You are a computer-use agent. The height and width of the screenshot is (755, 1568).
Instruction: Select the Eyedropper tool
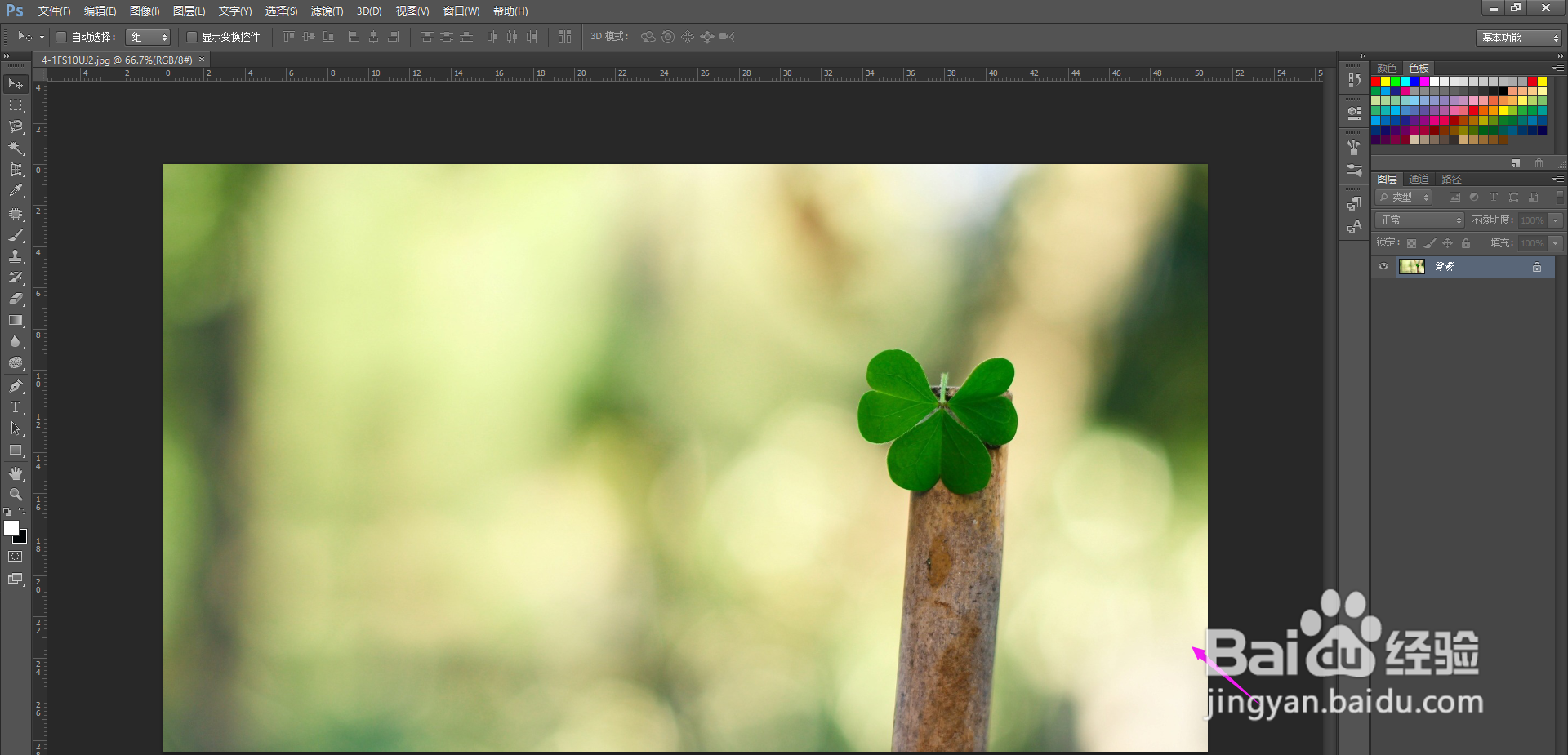16,190
